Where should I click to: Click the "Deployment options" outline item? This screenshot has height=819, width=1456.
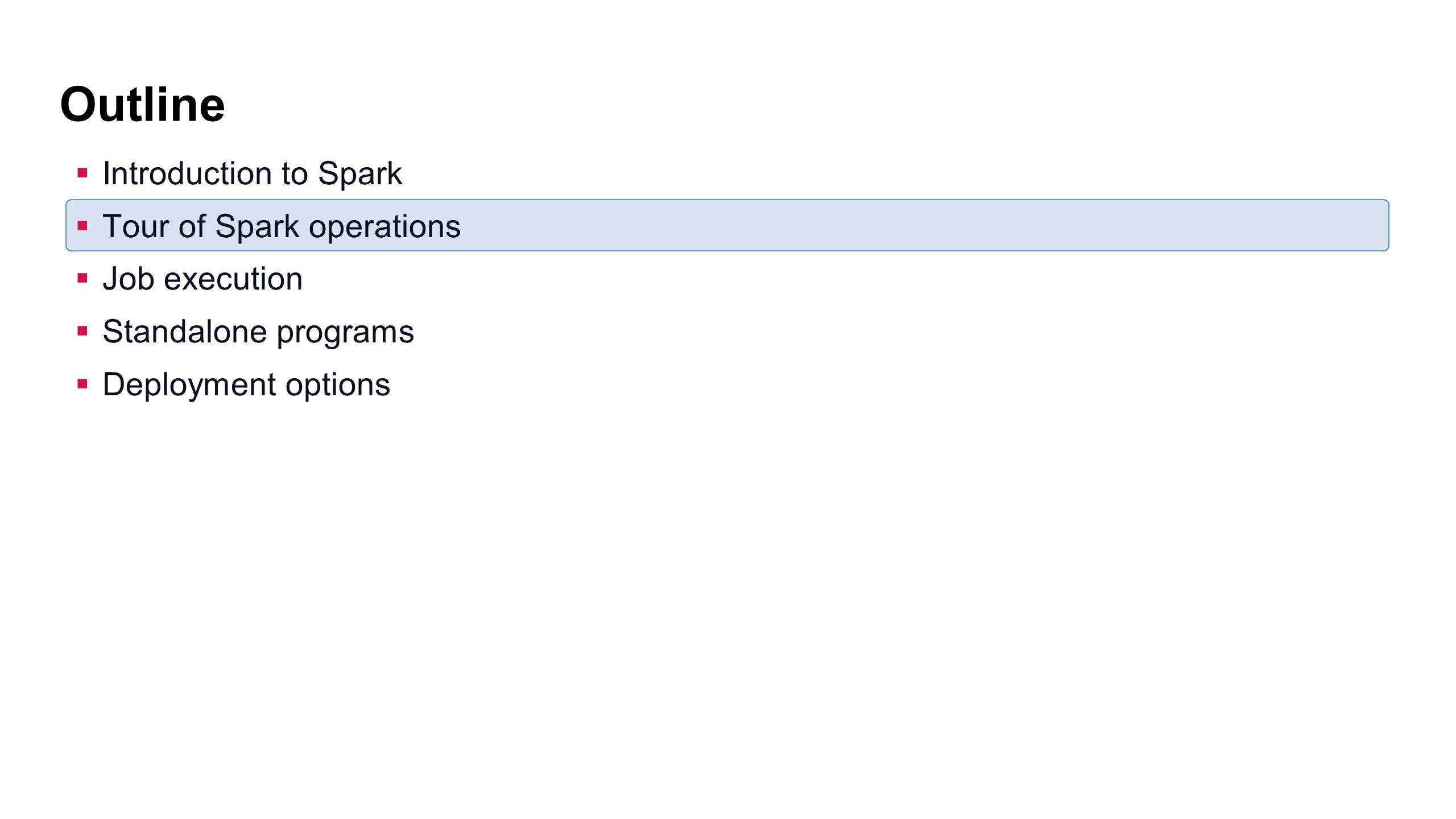(246, 385)
